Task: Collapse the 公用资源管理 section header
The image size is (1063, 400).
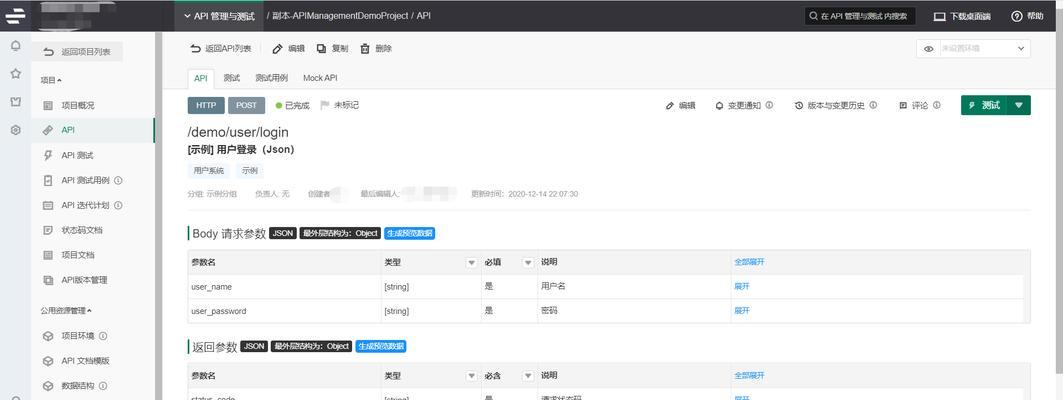Action: pos(66,311)
